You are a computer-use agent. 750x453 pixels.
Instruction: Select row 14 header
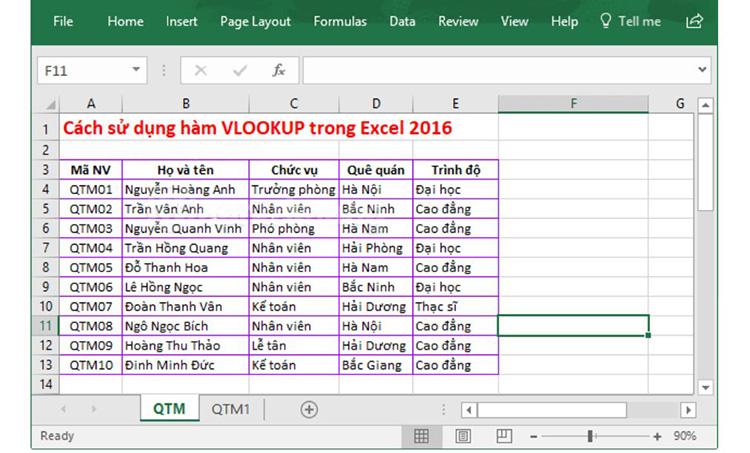(46, 384)
